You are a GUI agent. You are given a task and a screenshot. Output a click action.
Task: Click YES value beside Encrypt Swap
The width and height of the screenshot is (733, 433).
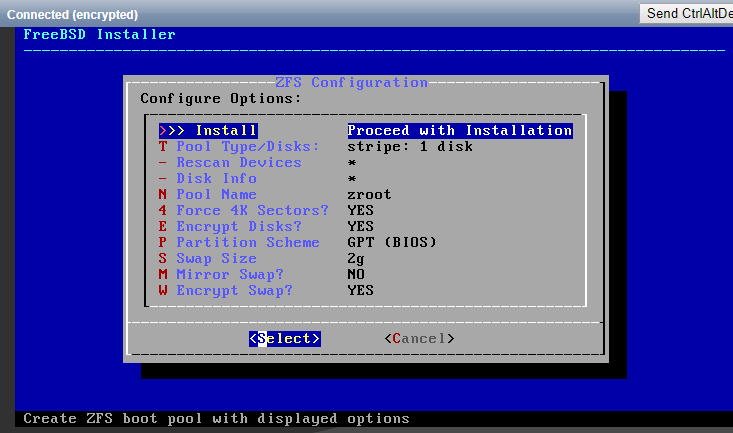point(360,290)
